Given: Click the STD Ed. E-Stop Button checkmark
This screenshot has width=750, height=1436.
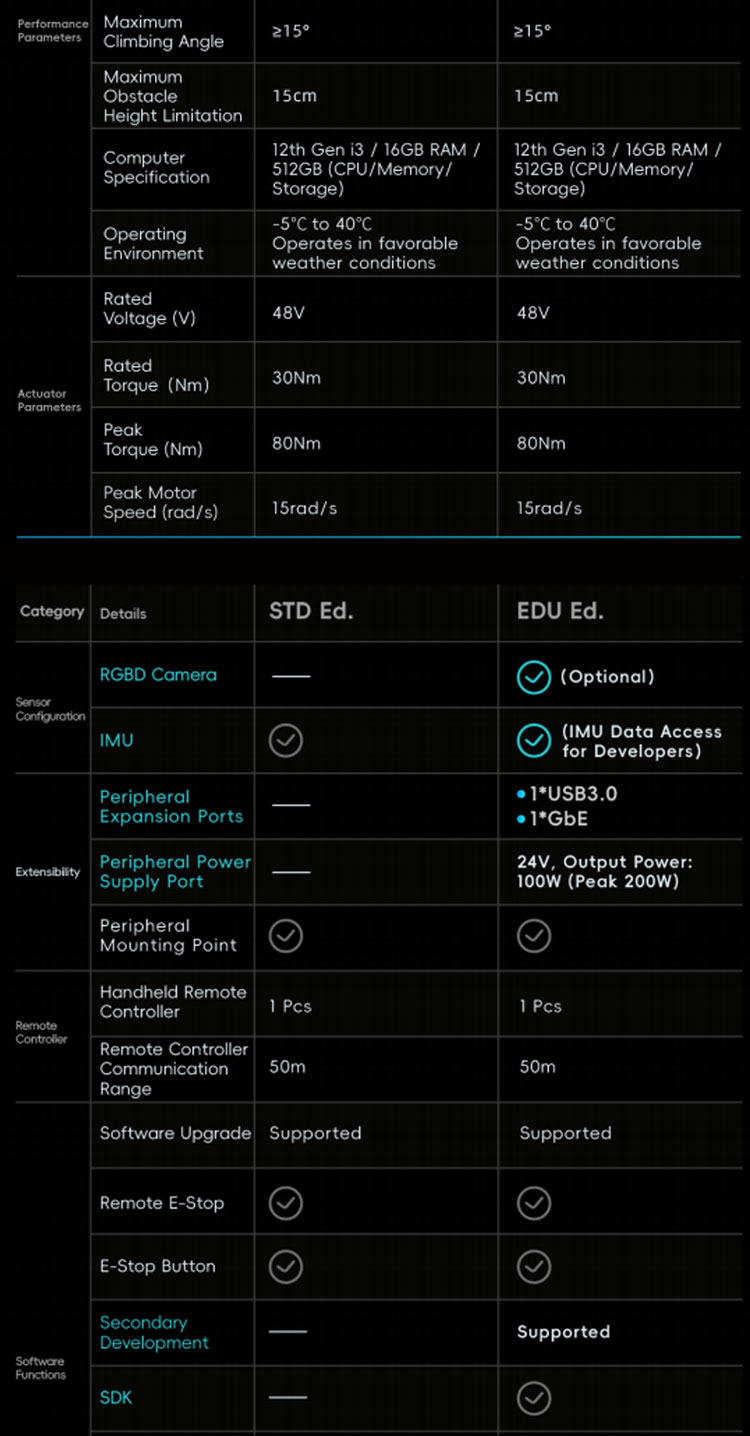Looking at the screenshot, I should pyautogui.click(x=286, y=1267).
